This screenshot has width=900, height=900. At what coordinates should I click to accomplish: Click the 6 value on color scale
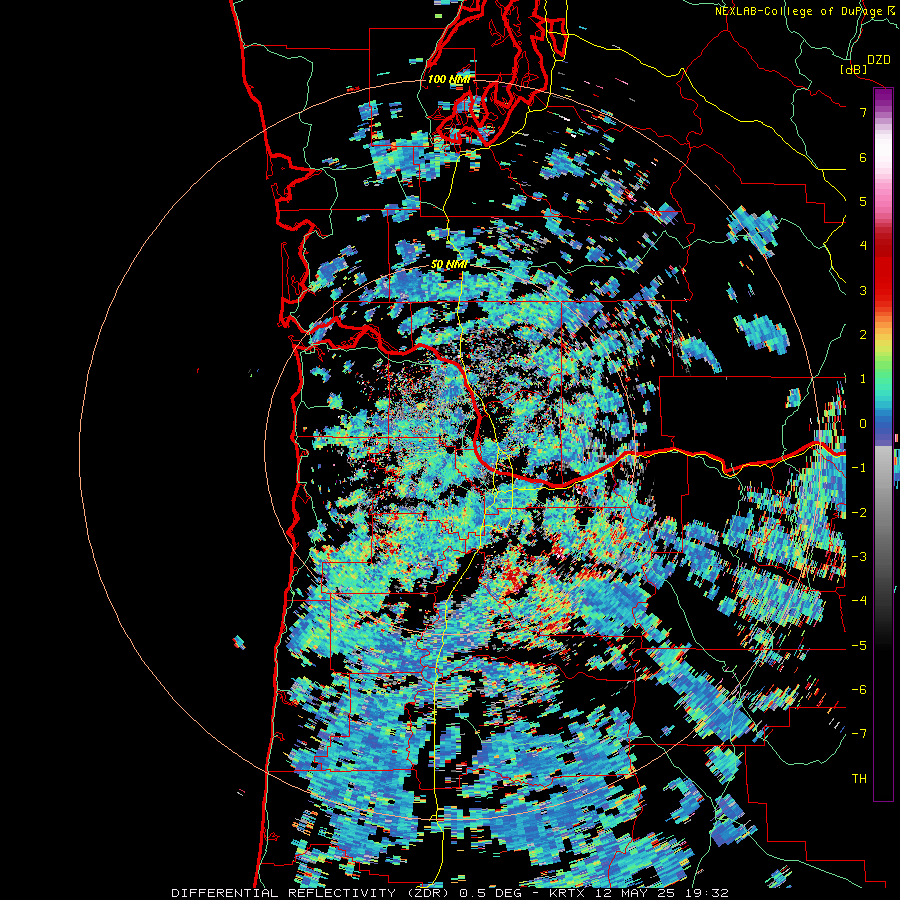(863, 157)
